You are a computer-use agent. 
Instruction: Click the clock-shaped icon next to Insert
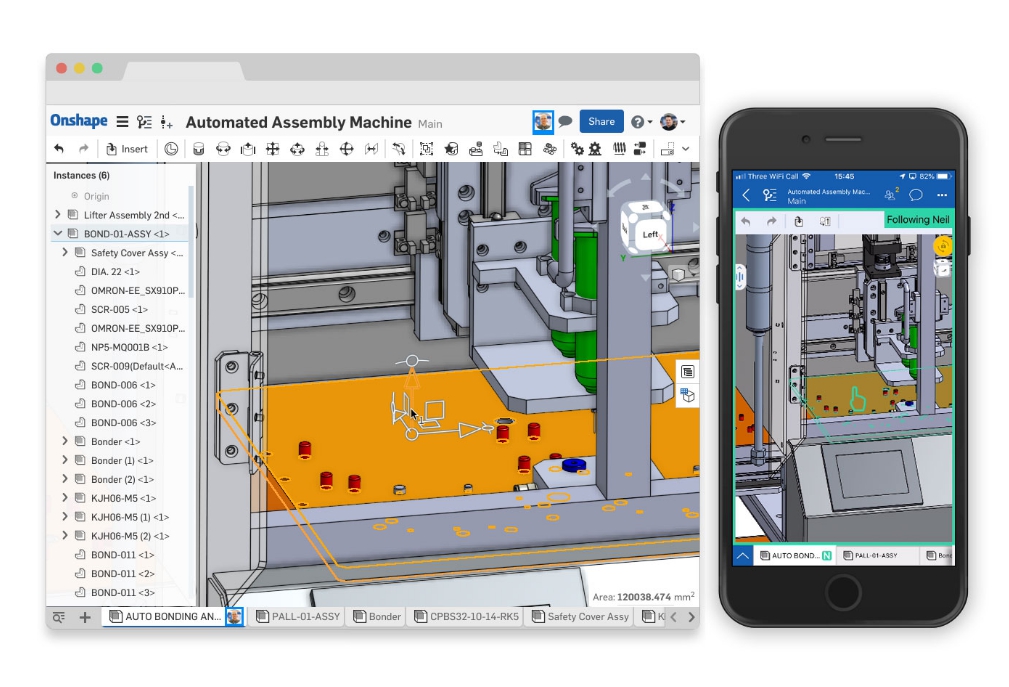tap(171, 149)
